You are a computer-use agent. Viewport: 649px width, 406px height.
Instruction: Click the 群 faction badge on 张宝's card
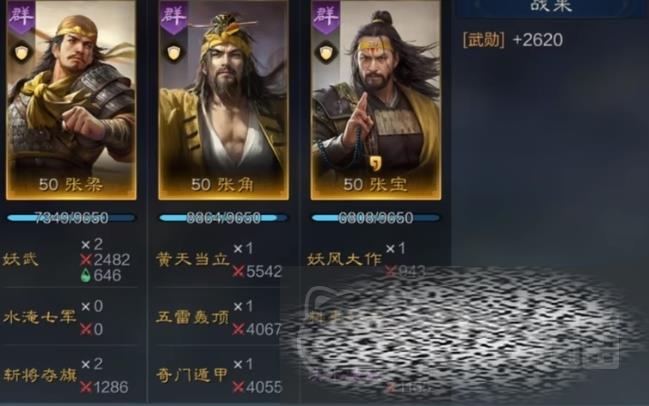326,16
